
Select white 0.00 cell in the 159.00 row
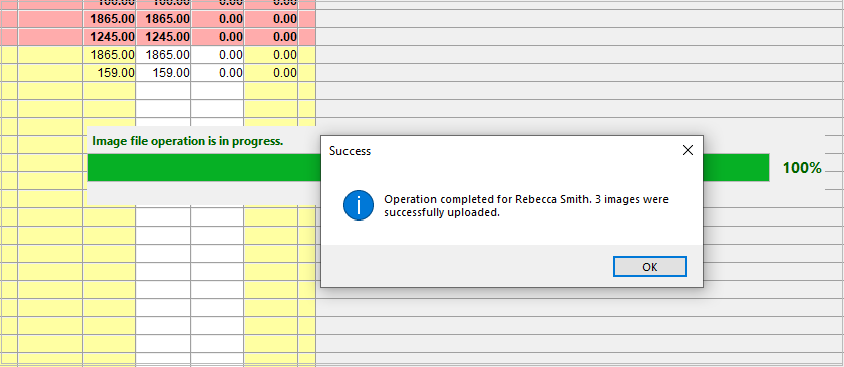tap(217, 73)
